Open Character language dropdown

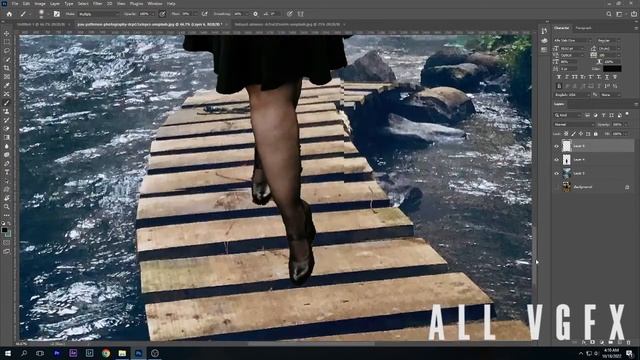(572, 95)
